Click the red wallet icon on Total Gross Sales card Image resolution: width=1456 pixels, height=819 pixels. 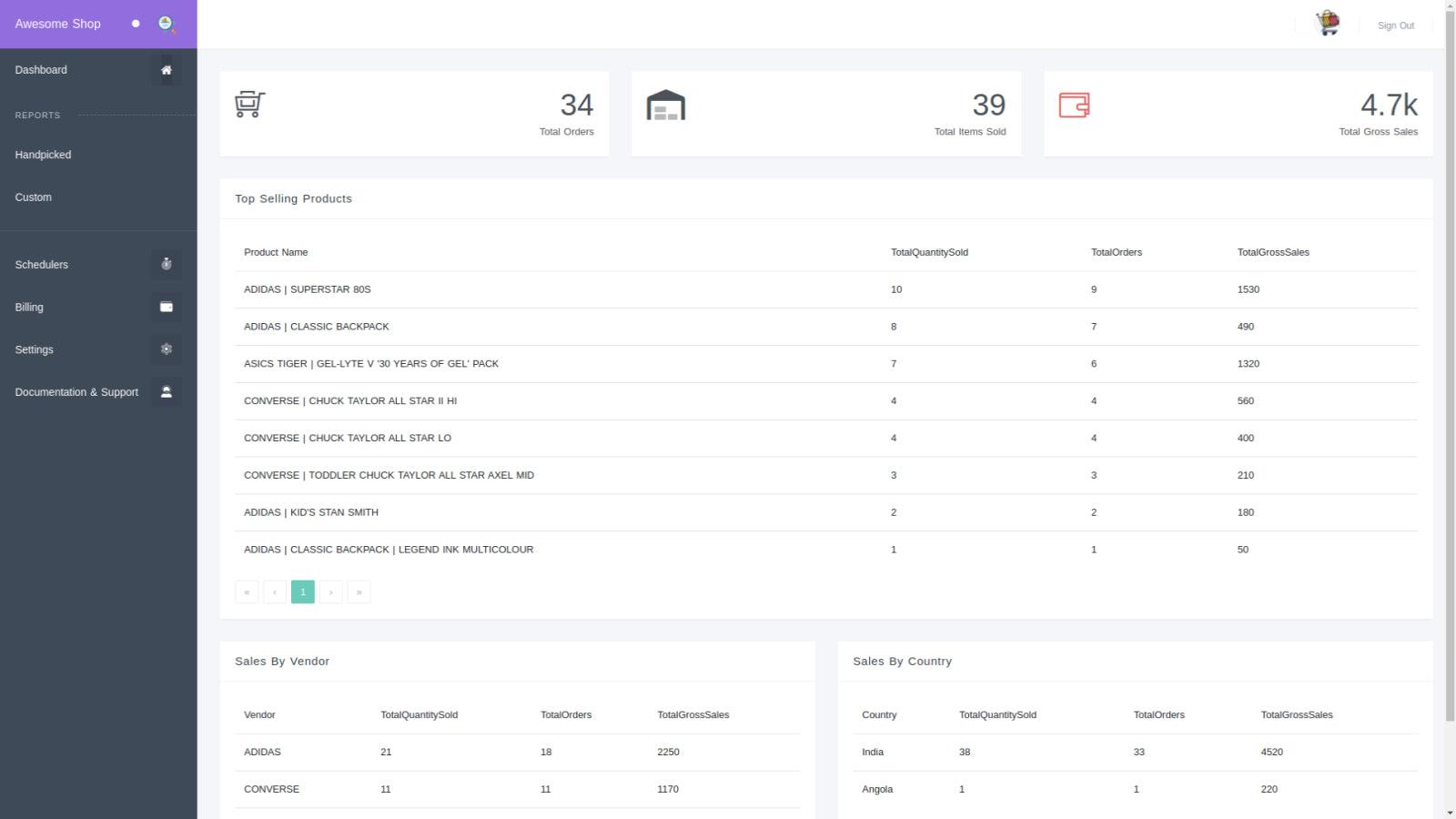pyautogui.click(x=1075, y=105)
